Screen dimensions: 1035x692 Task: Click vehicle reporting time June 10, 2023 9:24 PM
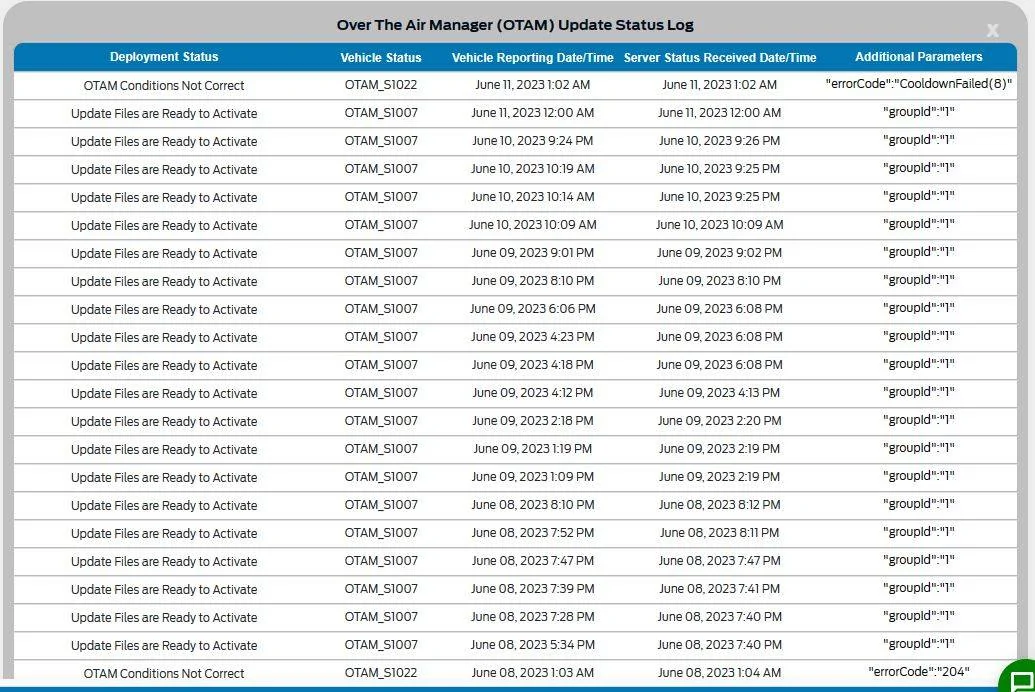point(533,141)
